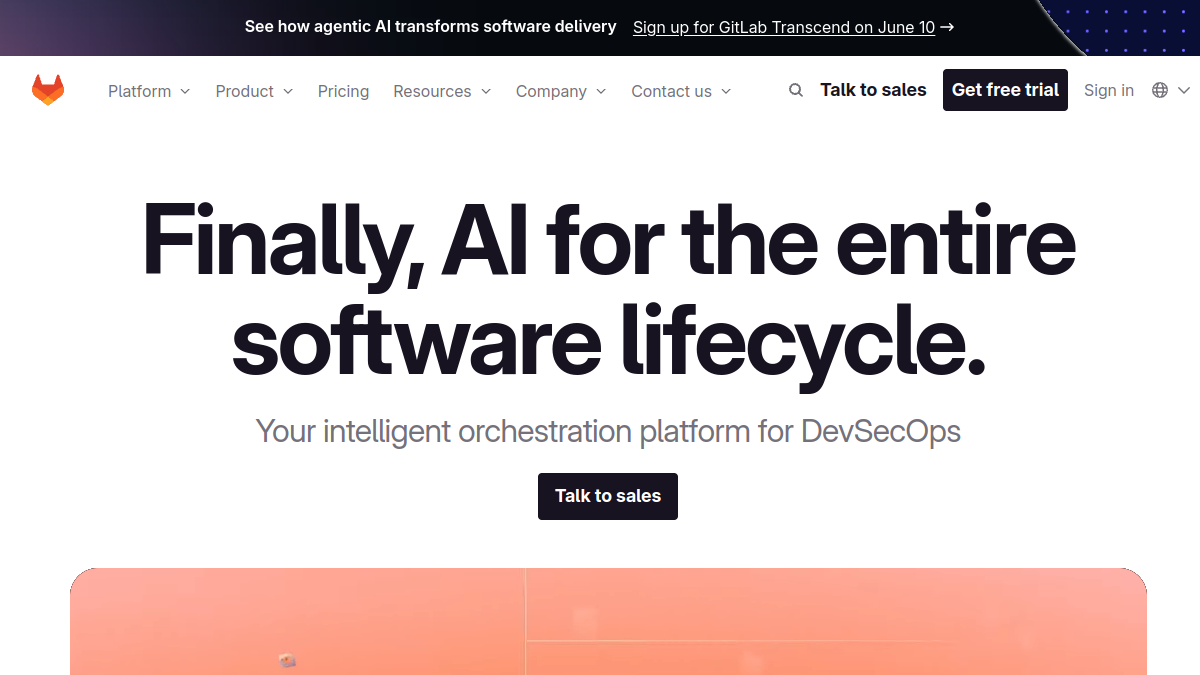Click the Talk to sales button under the hero subtitle
1200x675 pixels.
click(x=608, y=496)
